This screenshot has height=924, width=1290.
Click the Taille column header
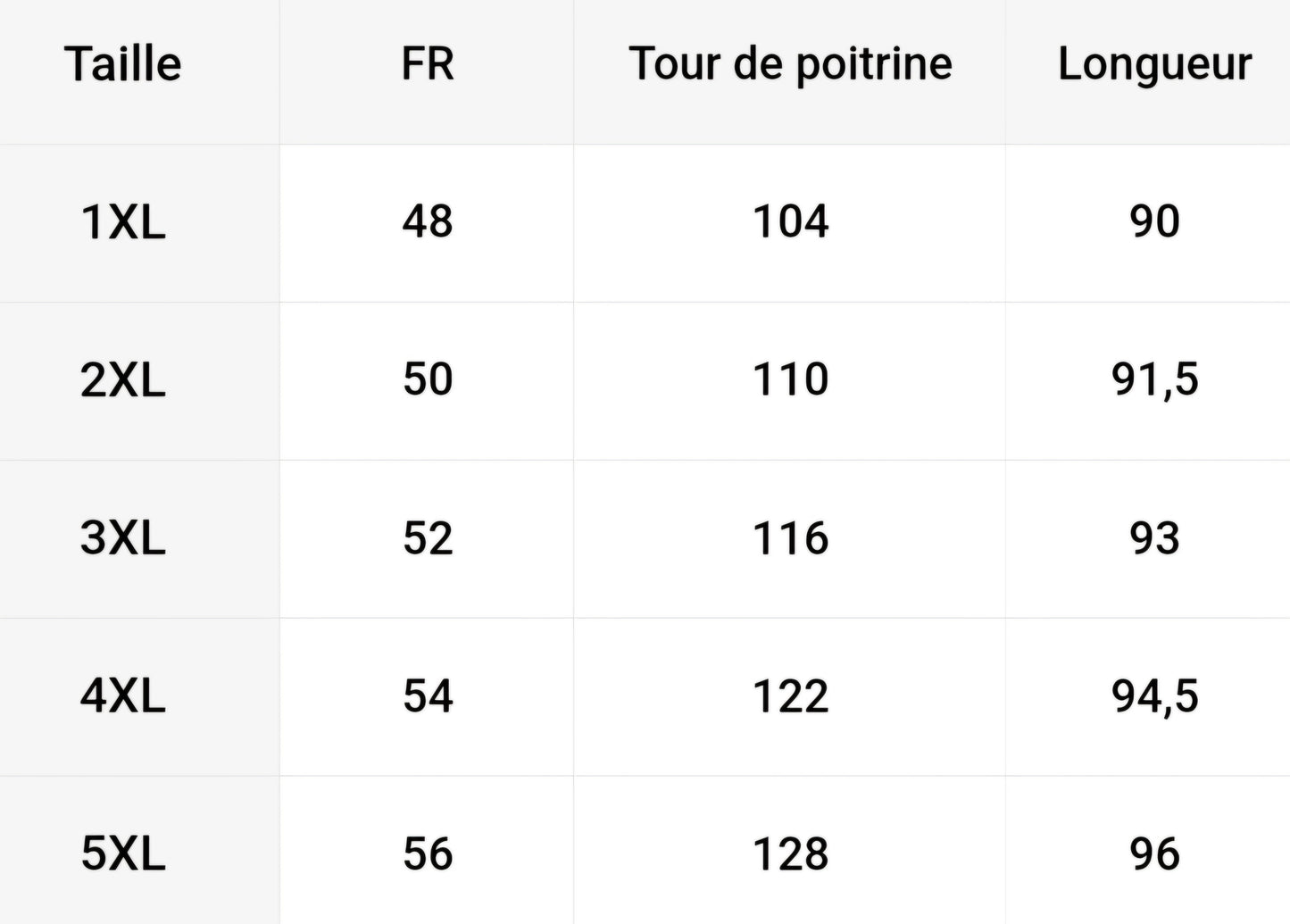coord(123,64)
